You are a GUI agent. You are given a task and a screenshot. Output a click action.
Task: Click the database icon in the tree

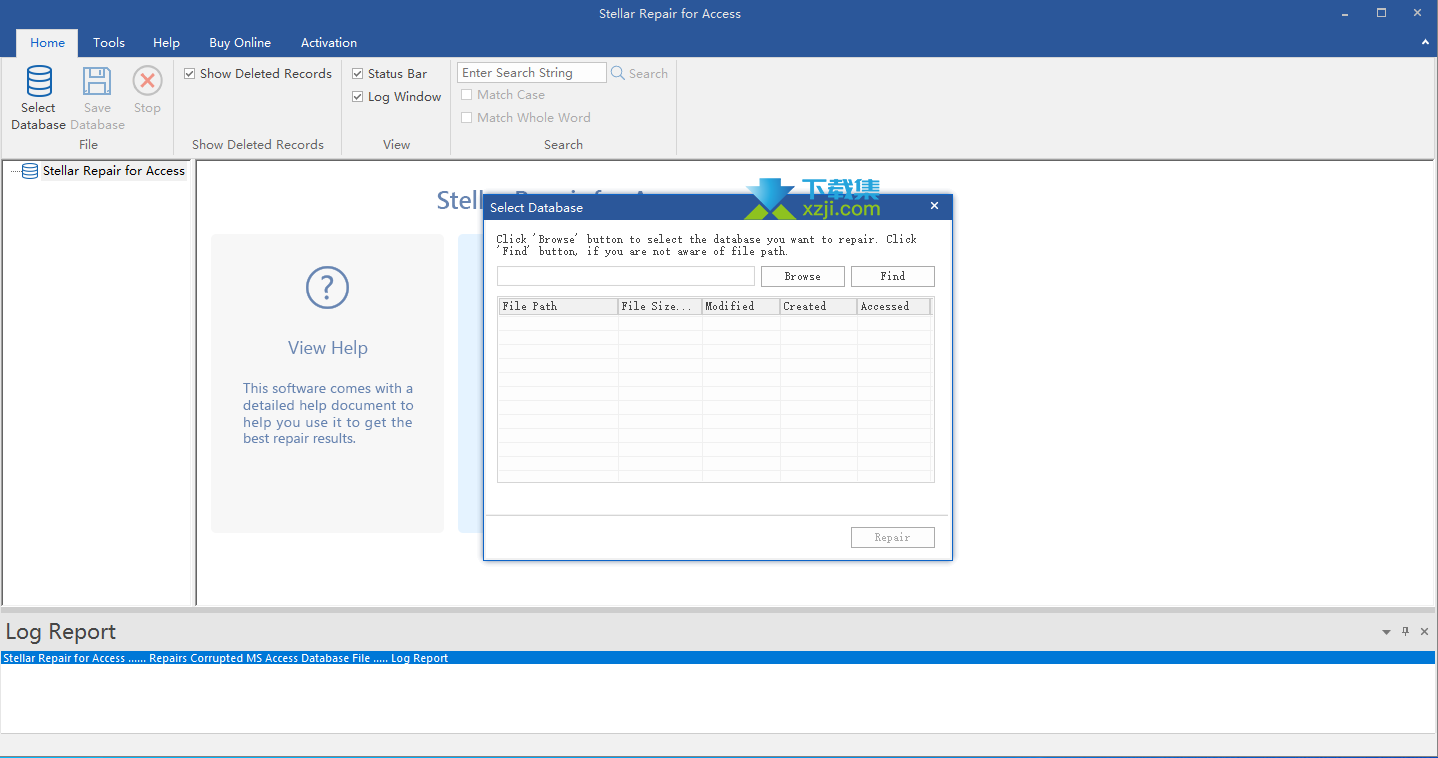(30, 171)
